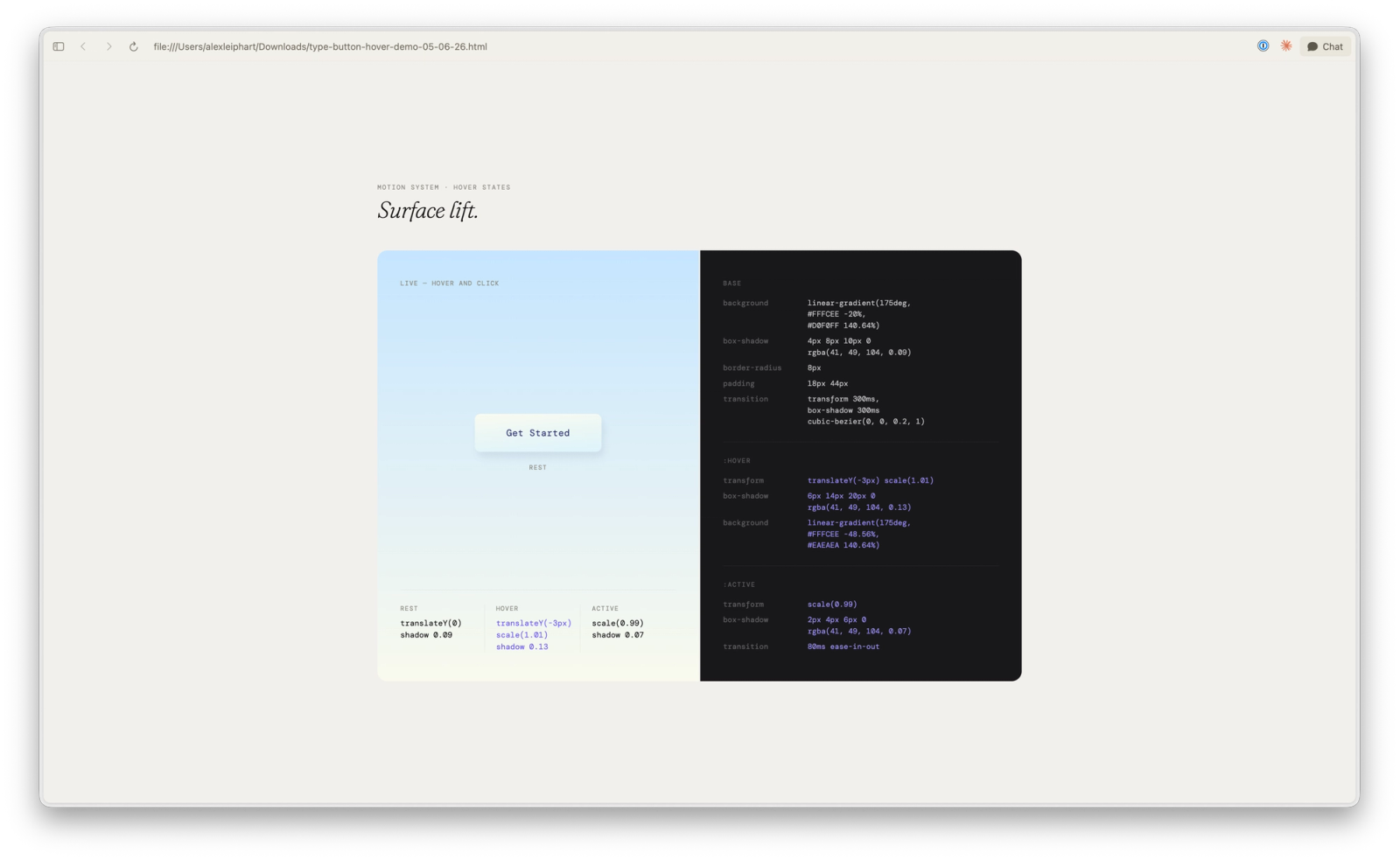Click '80ms ease-in-out' transition value
Image resolution: width=1400 pixels, height=860 pixels.
(843, 647)
